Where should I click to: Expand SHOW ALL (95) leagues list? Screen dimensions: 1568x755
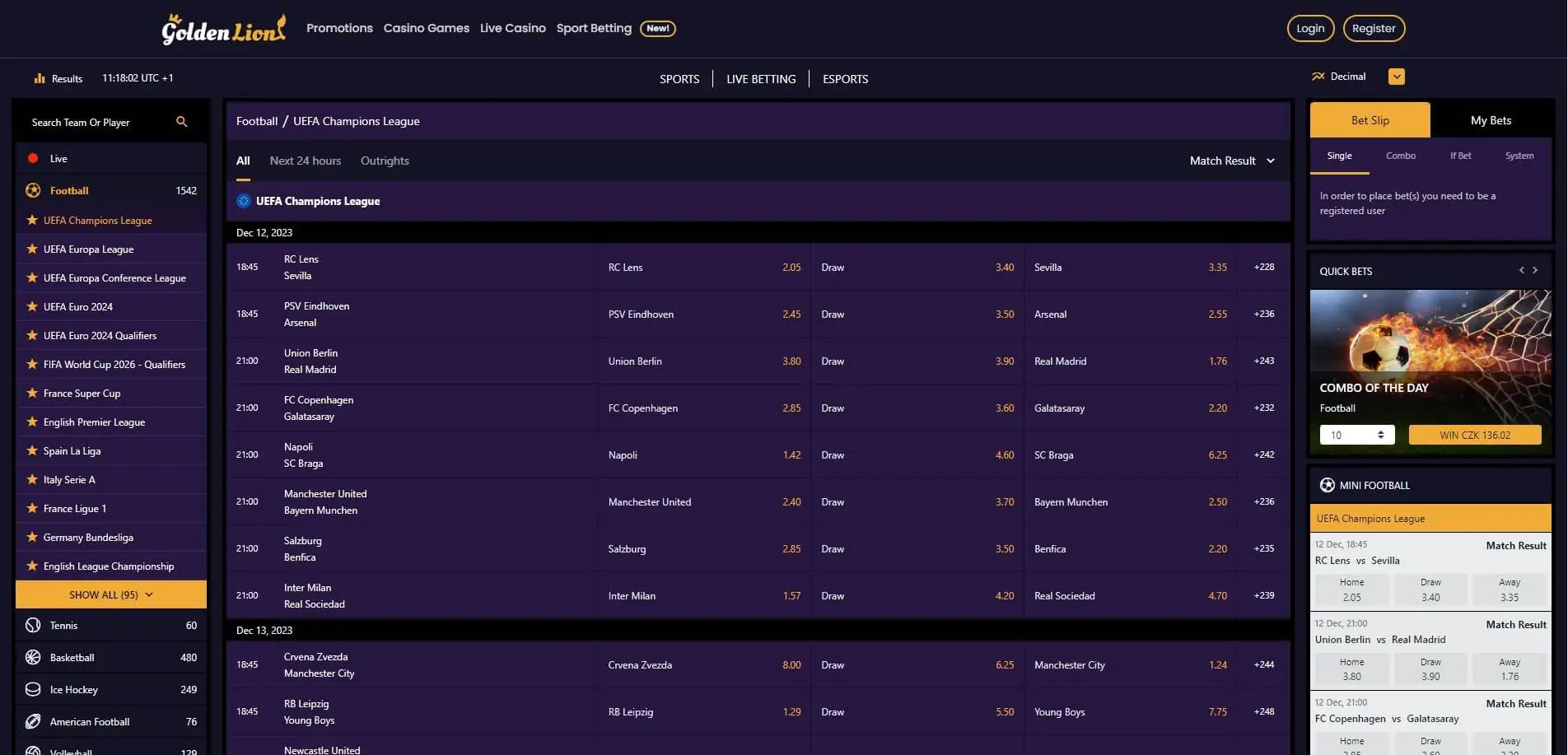coord(110,594)
